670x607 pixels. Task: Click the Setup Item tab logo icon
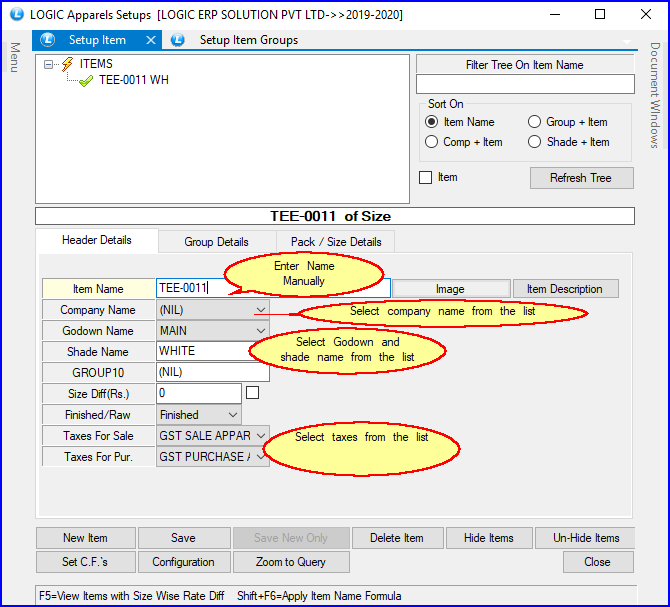[47, 40]
